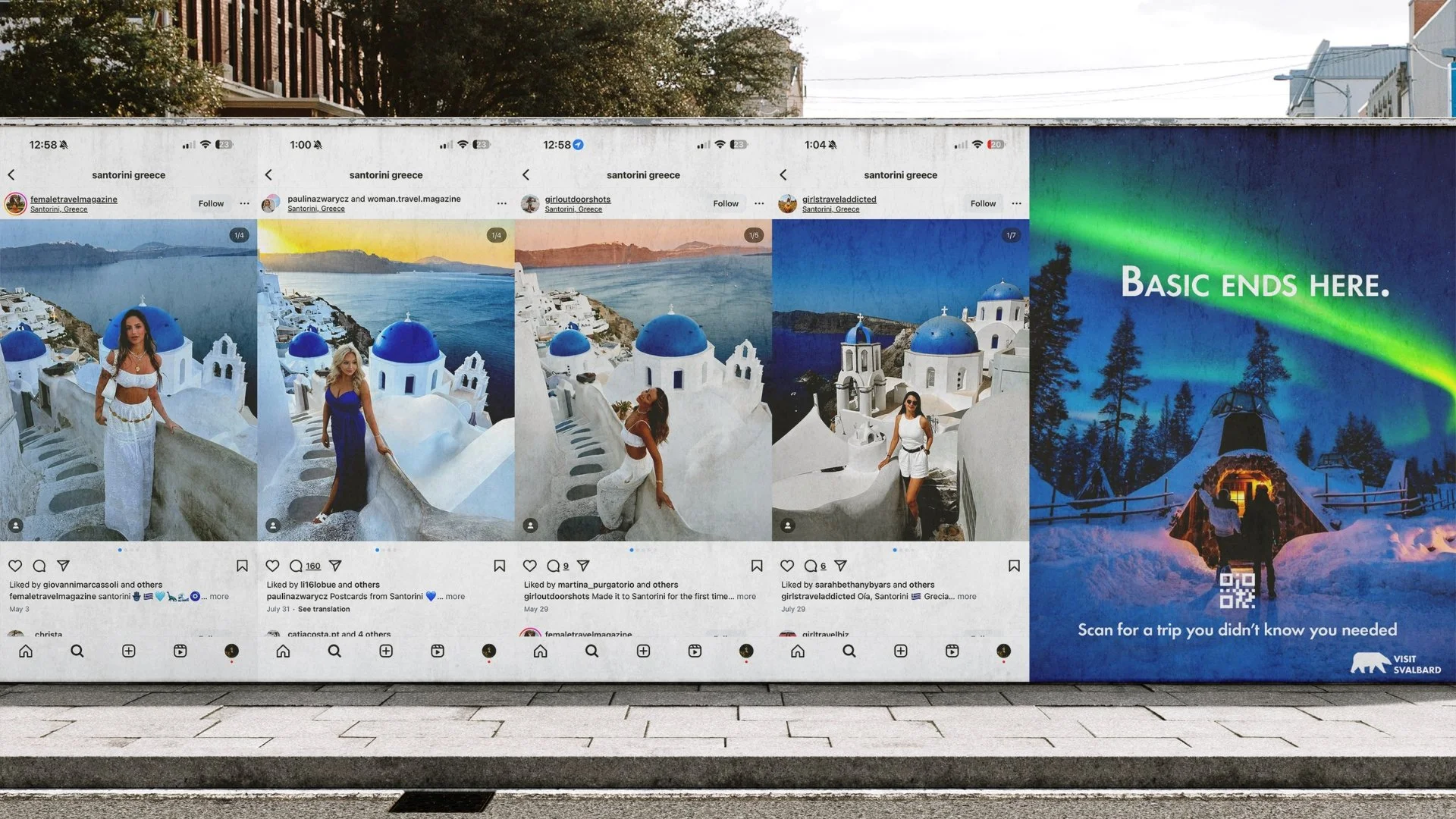Screen dimensions: 1456x819
Task: Click the QR code on Svalbard ad
Action: [x=1237, y=590]
